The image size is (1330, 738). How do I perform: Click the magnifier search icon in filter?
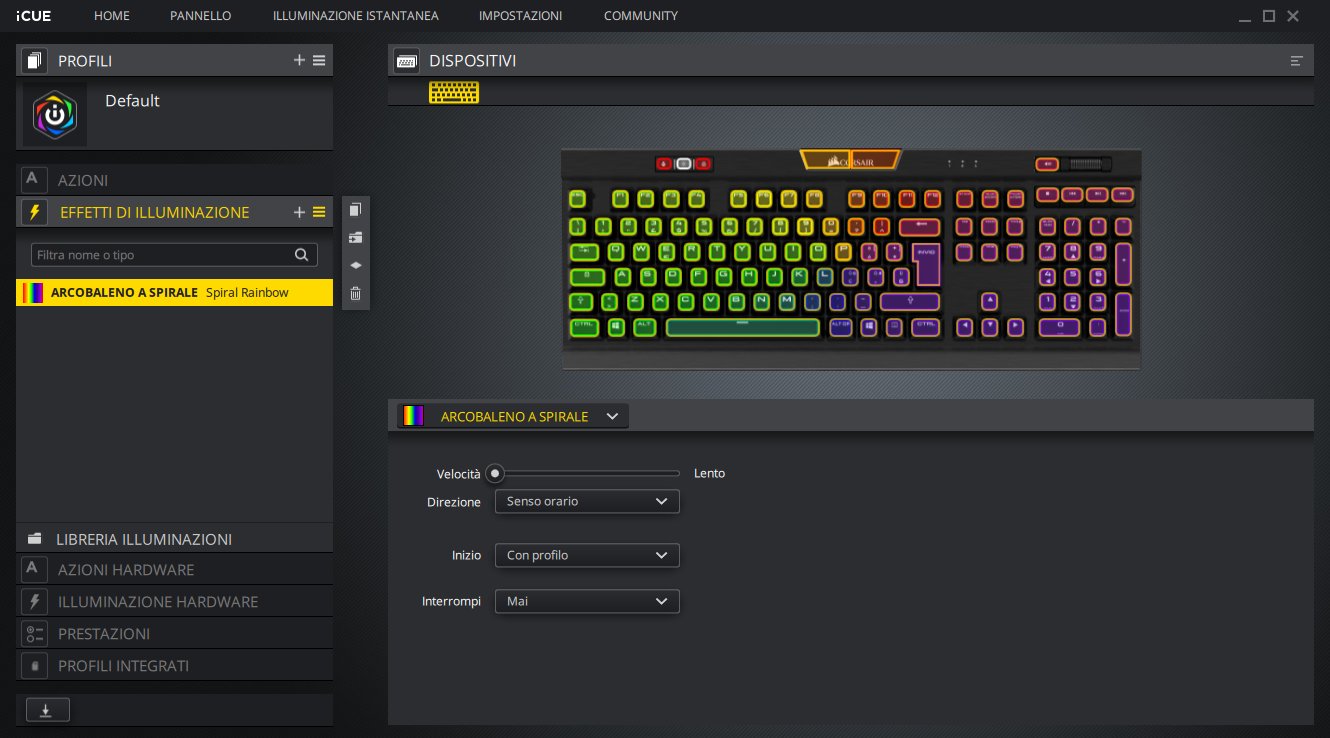[x=301, y=255]
